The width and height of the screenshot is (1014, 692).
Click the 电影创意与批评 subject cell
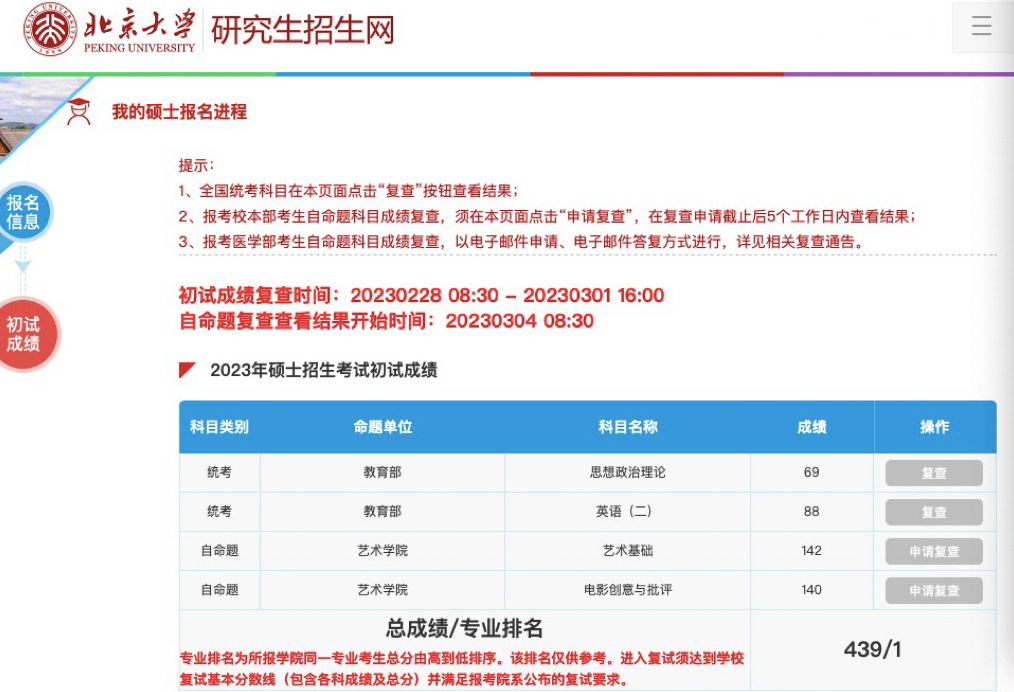[627, 590]
